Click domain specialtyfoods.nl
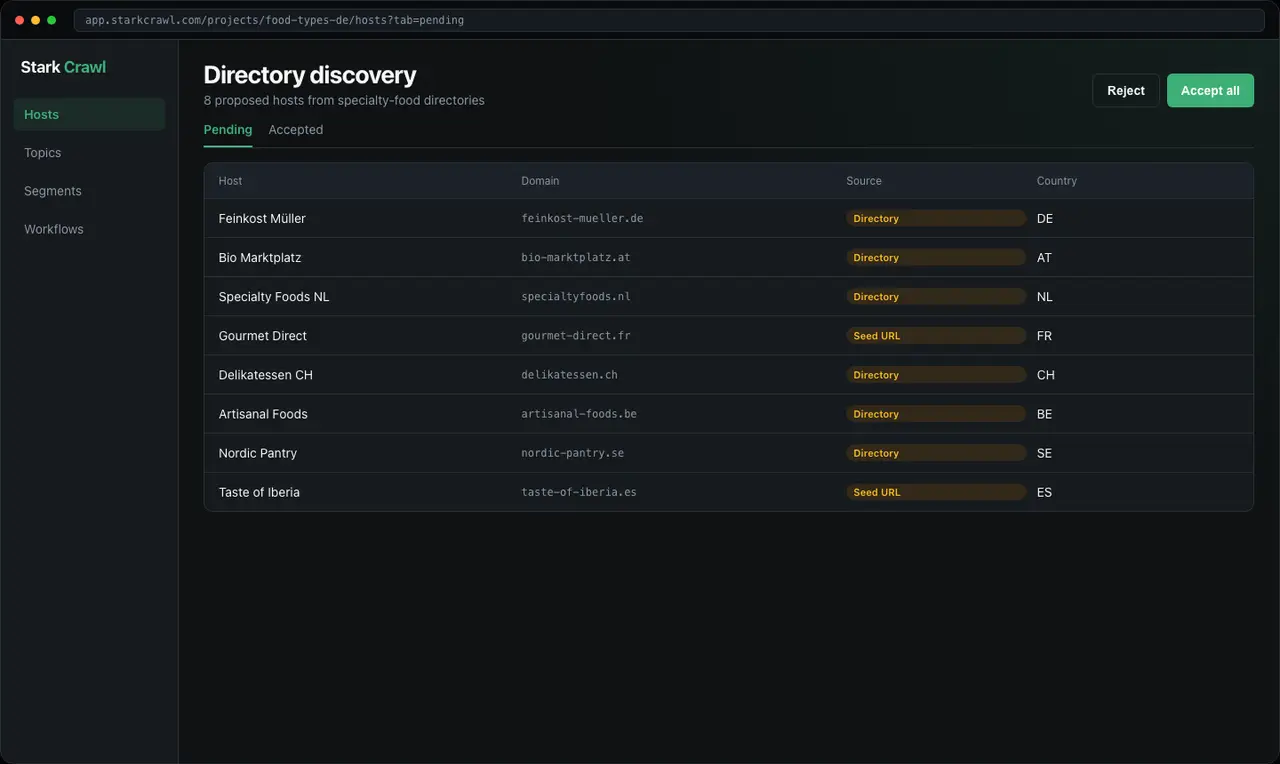 click(576, 296)
